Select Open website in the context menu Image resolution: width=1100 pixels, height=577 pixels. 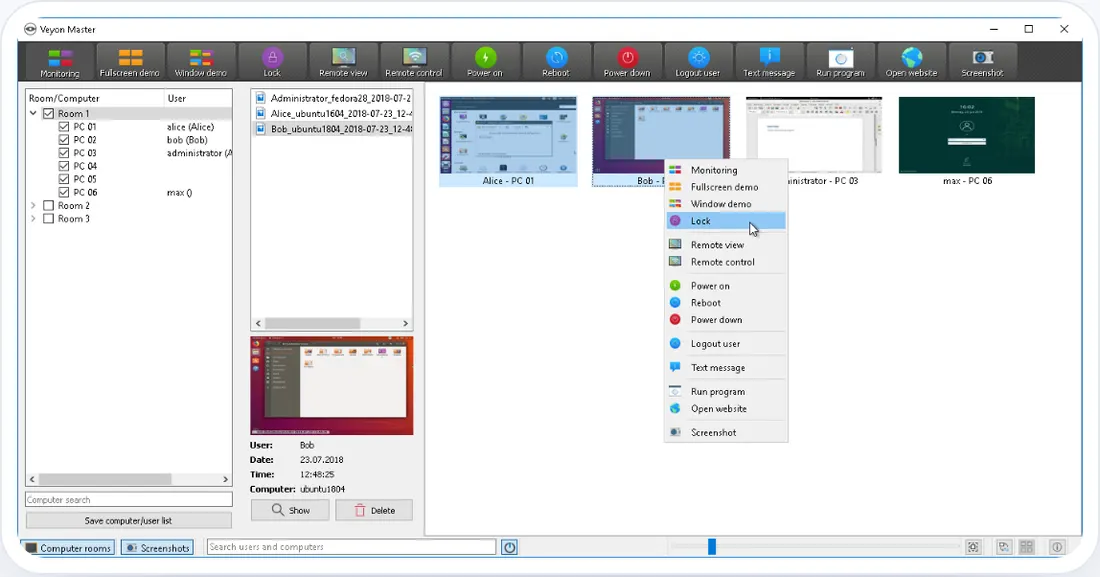pyautogui.click(x=726, y=409)
